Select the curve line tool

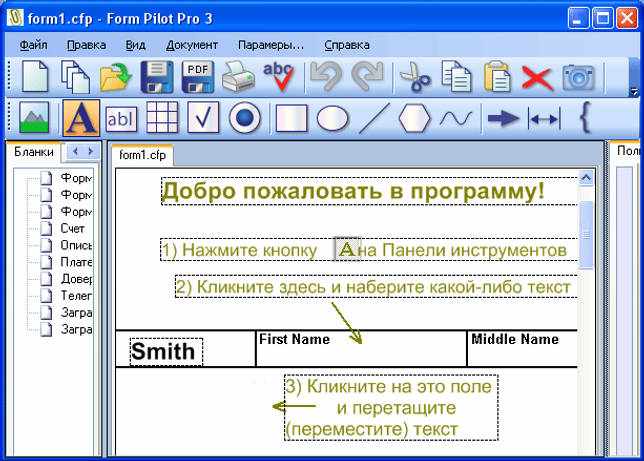[455, 118]
